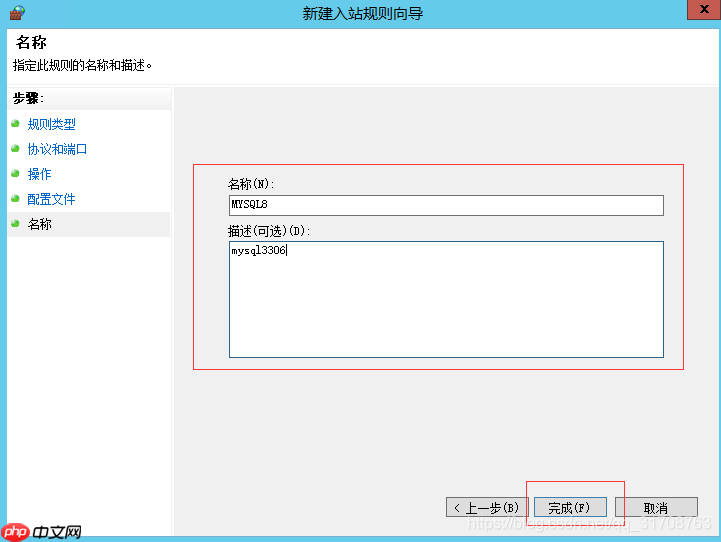Go back with 上一步(B) button
This screenshot has width=721, height=542.
(487, 508)
